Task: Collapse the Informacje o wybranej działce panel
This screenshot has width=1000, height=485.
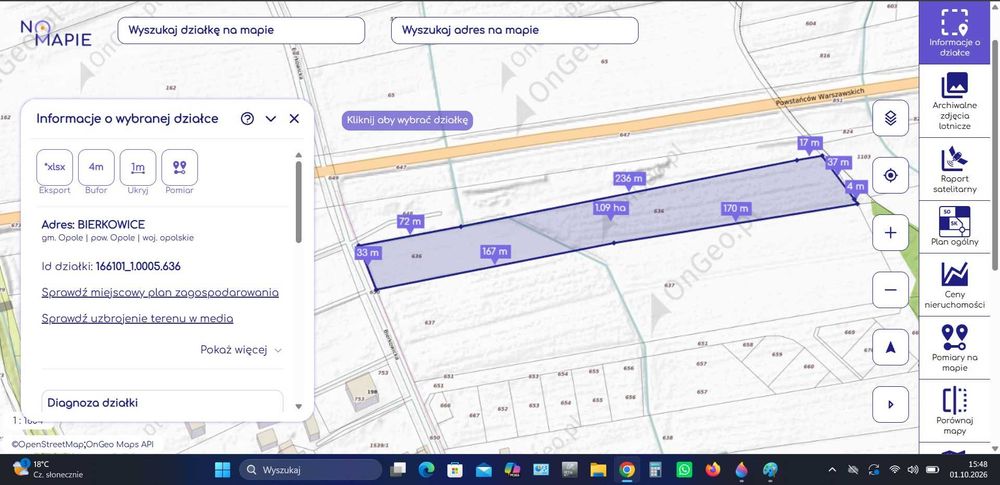Action: point(270,119)
